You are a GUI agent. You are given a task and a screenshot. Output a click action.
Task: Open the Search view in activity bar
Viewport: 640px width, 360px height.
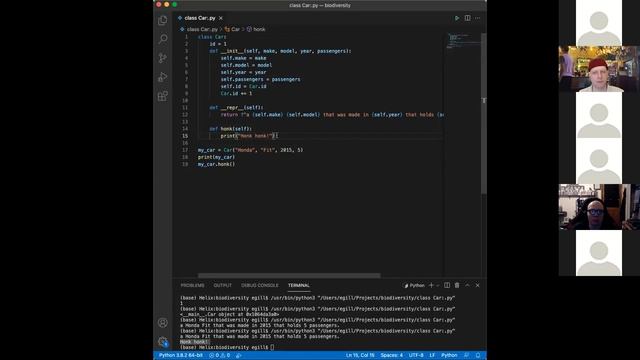click(162, 39)
